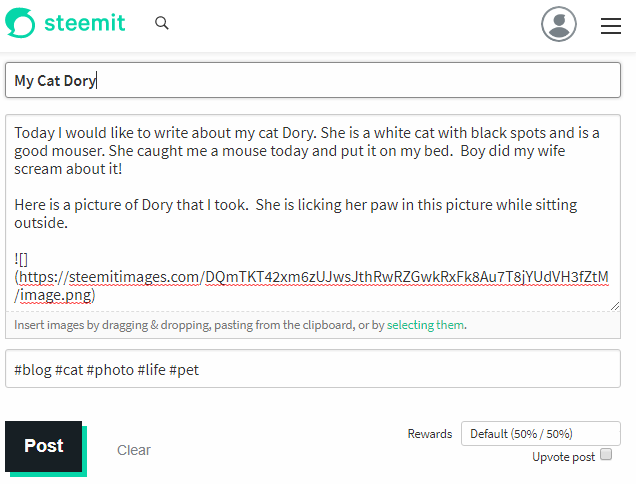Open search with the magnifier icon
This screenshot has width=636, height=484.
click(x=162, y=24)
